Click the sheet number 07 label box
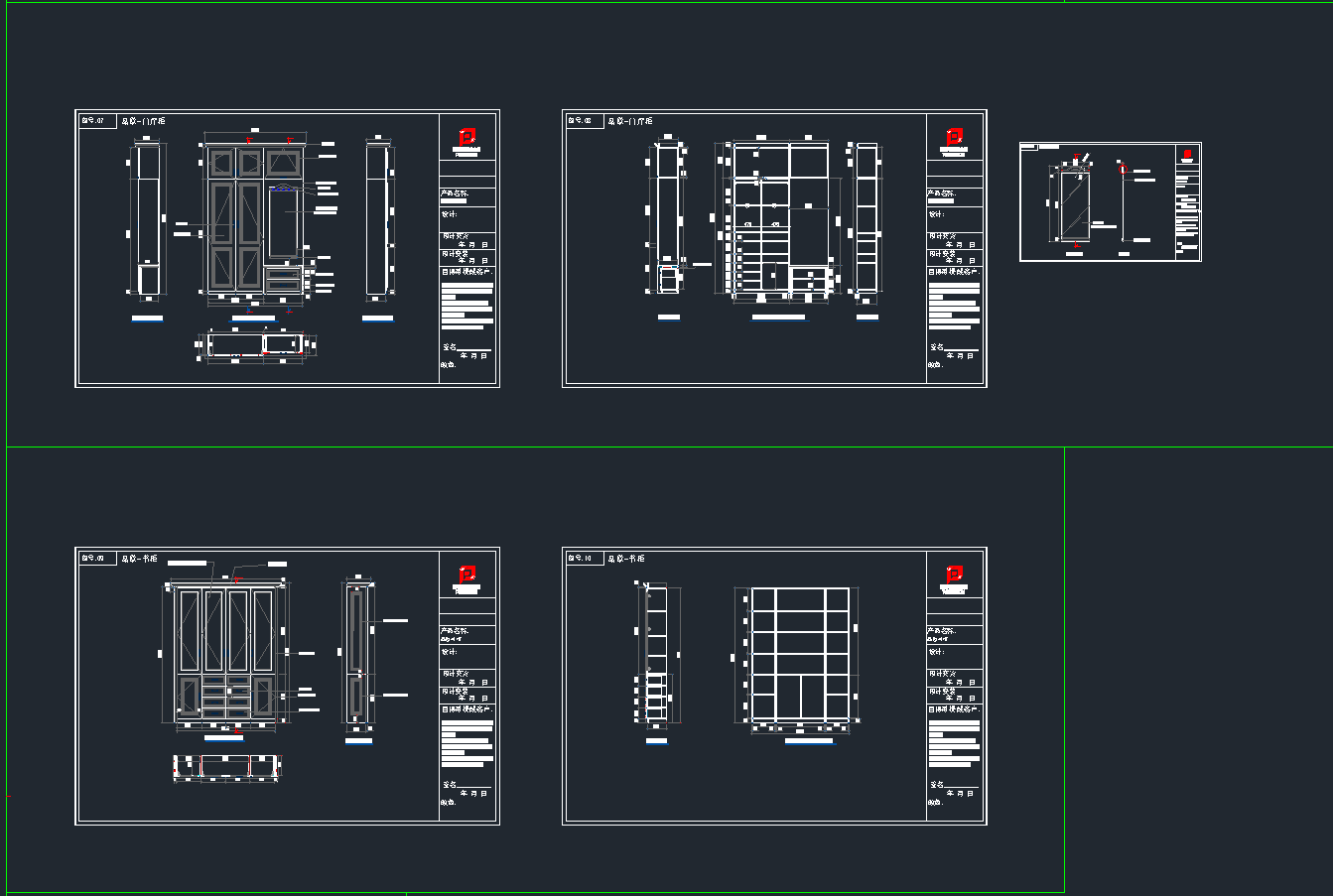Viewport: 1333px width, 896px height. click(96, 121)
